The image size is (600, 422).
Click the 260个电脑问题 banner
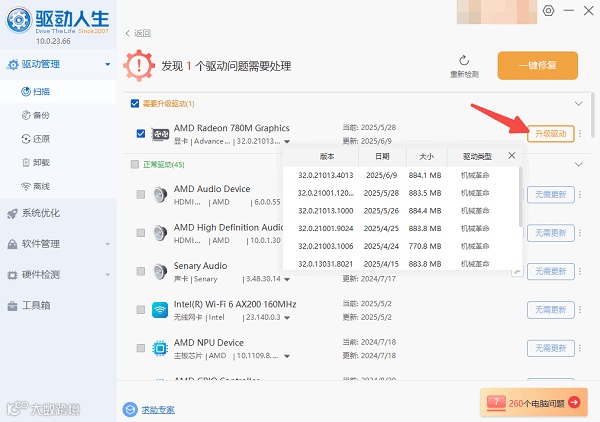pyautogui.click(x=534, y=402)
